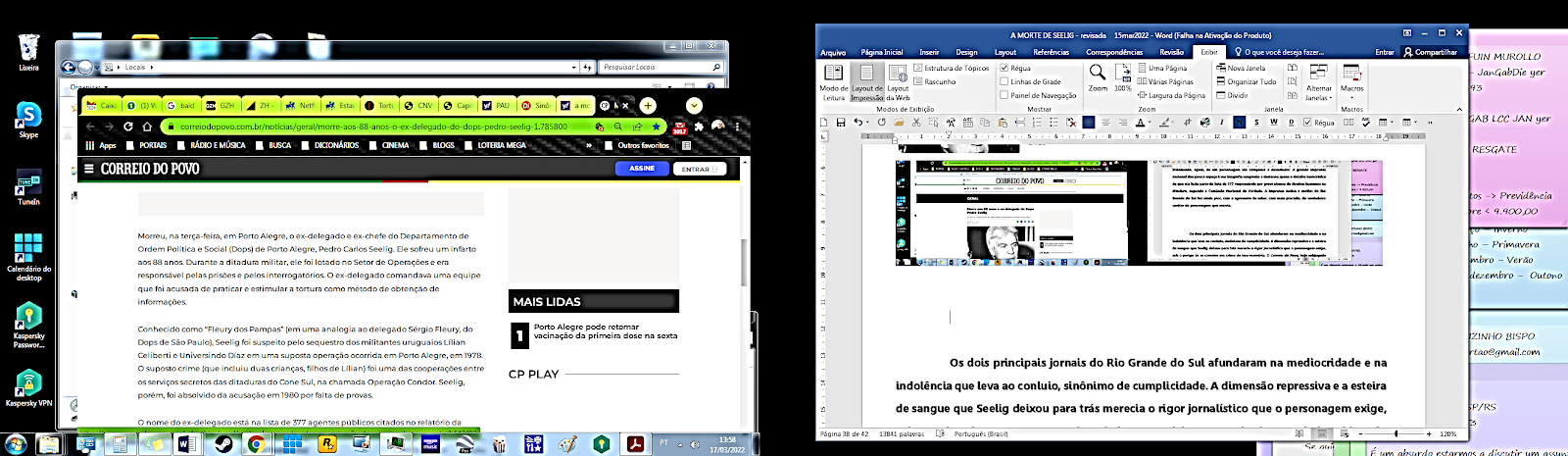Open the Ribbon display options icon
Screen dimensions: 1568x456
click(x=1407, y=33)
